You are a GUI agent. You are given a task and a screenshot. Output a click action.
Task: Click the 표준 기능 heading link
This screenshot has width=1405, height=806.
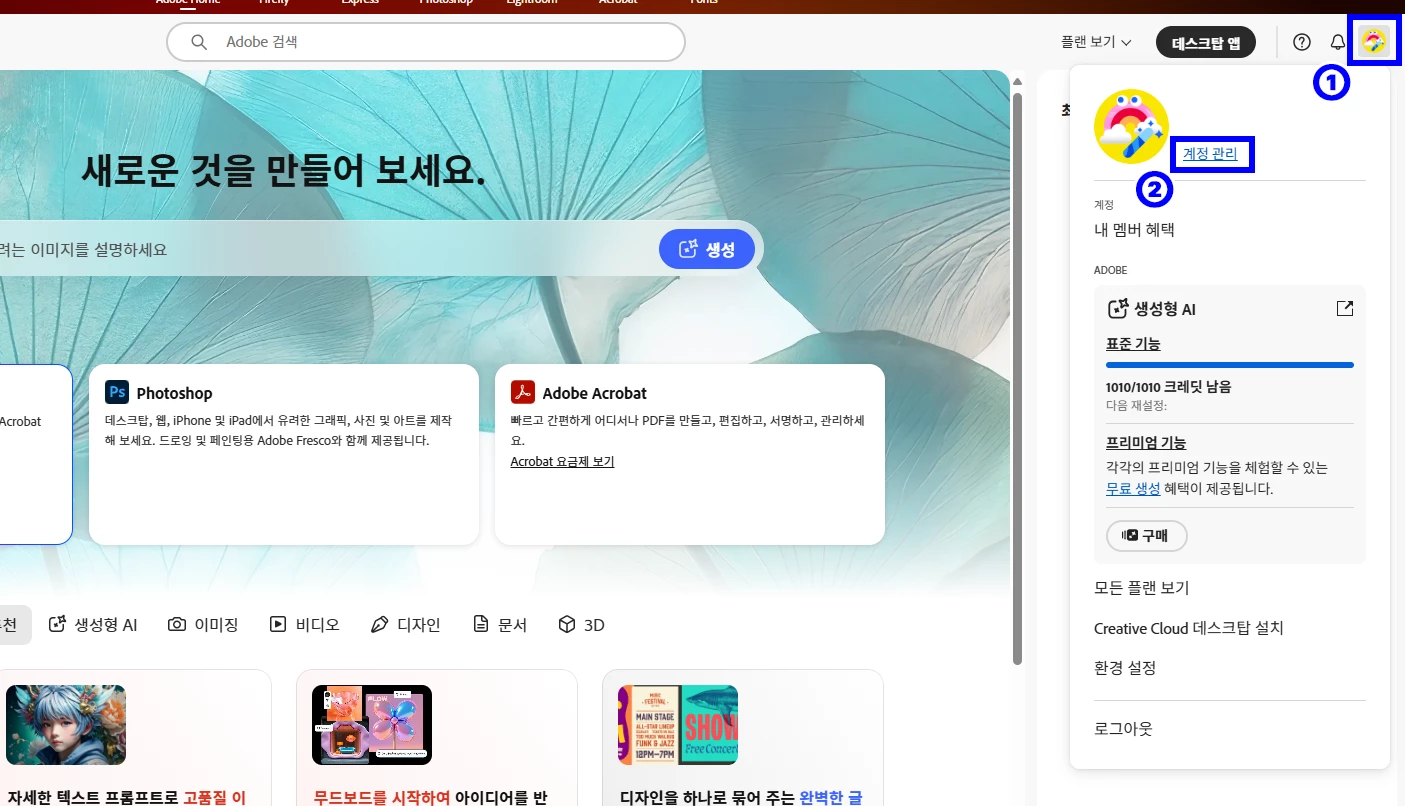coord(1133,344)
